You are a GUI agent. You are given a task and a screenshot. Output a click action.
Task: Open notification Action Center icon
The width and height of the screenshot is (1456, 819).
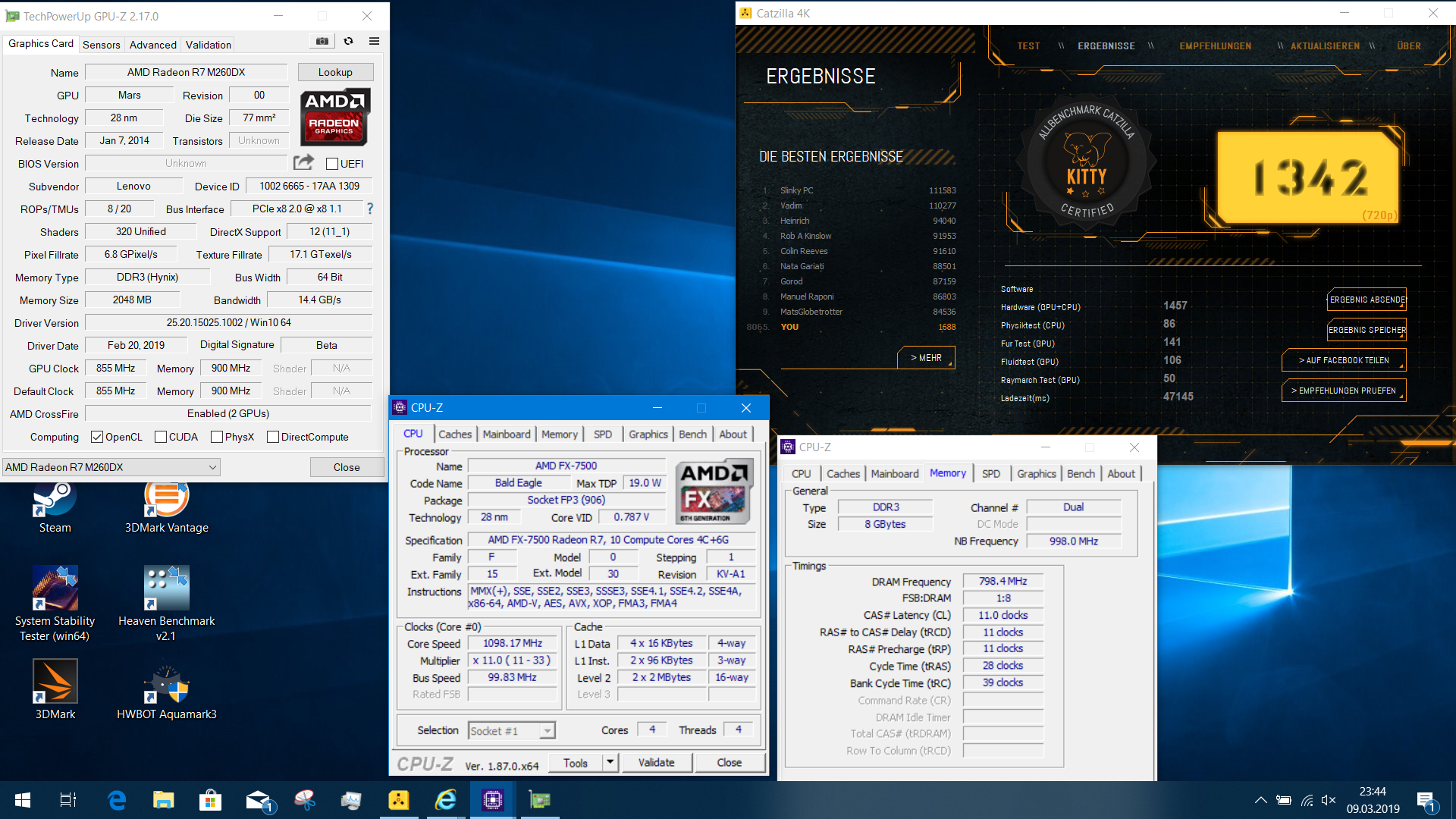tap(1426, 801)
